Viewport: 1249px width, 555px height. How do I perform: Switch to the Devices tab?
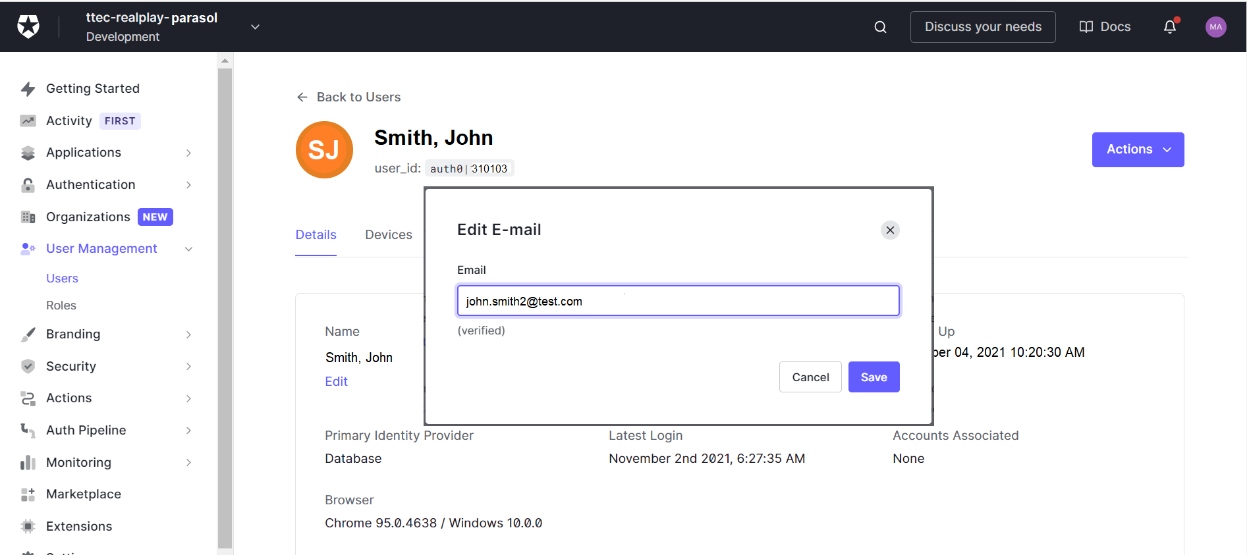388,234
